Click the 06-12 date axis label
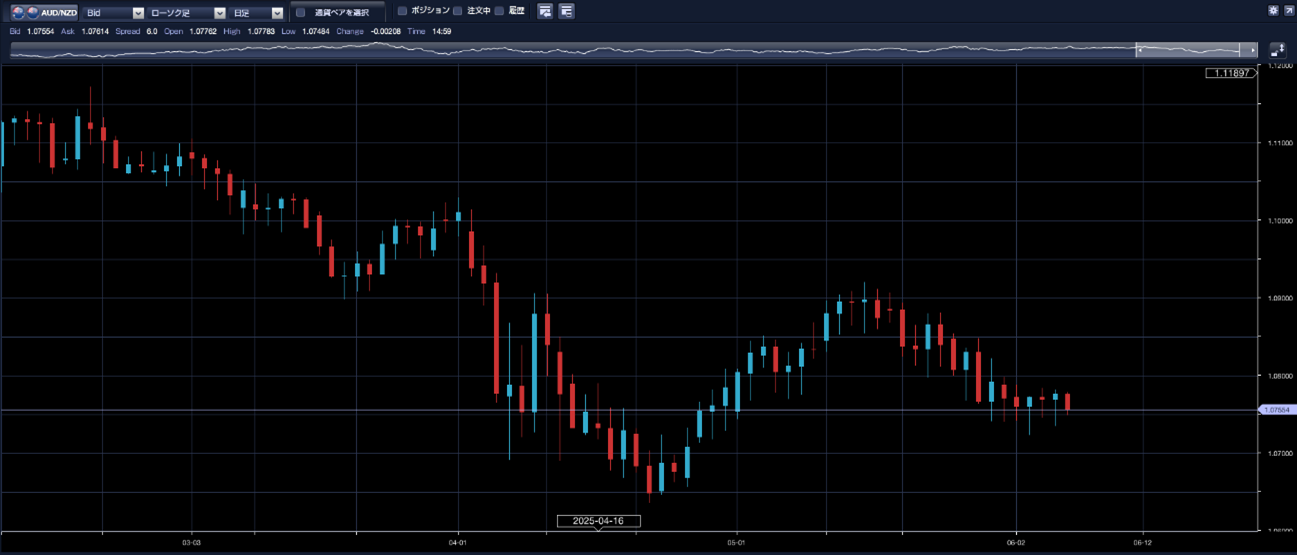The height and width of the screenshot is (555, 1297). tap(1143, 542)
